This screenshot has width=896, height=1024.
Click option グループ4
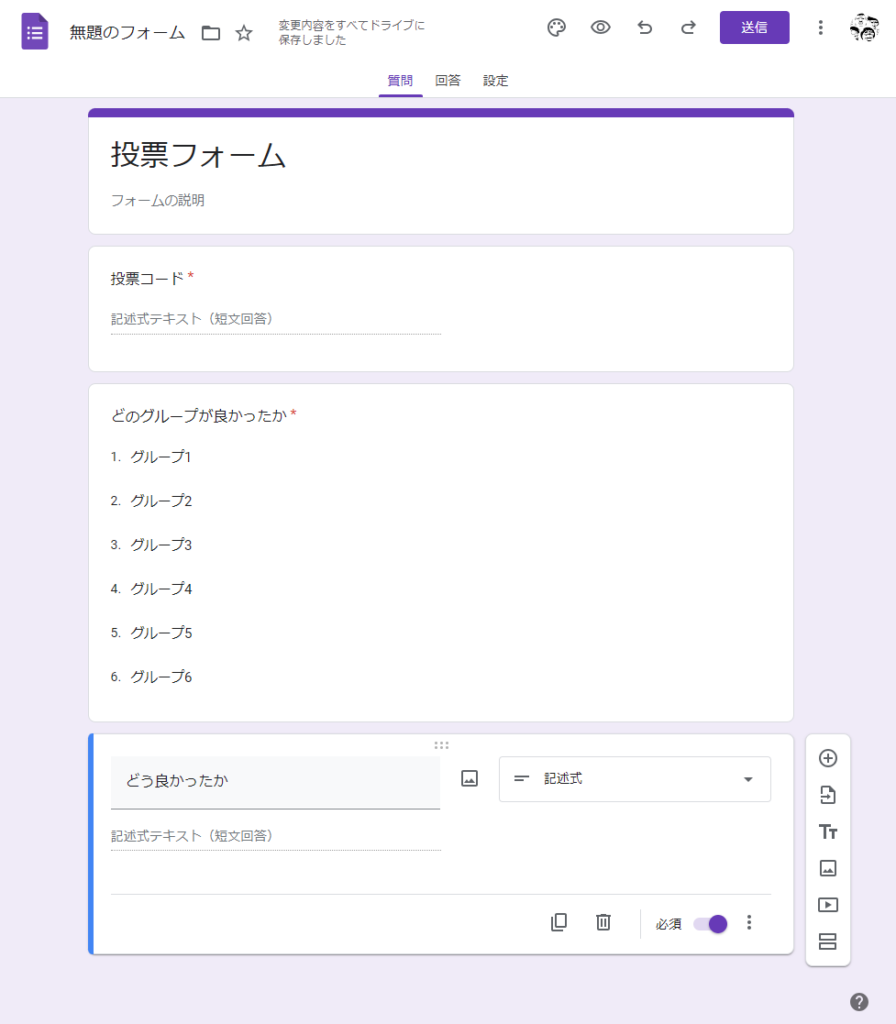(161, 588)
